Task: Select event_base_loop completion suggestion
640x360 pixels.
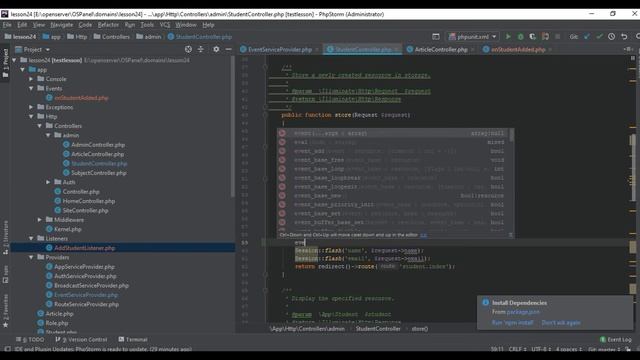Action: coord(396,169)
